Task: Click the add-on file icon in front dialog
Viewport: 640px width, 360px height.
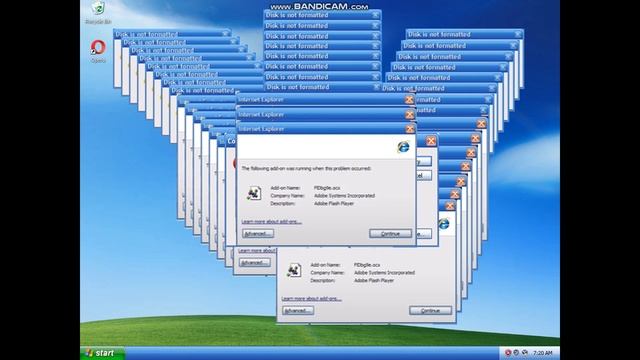Action: 254,193
